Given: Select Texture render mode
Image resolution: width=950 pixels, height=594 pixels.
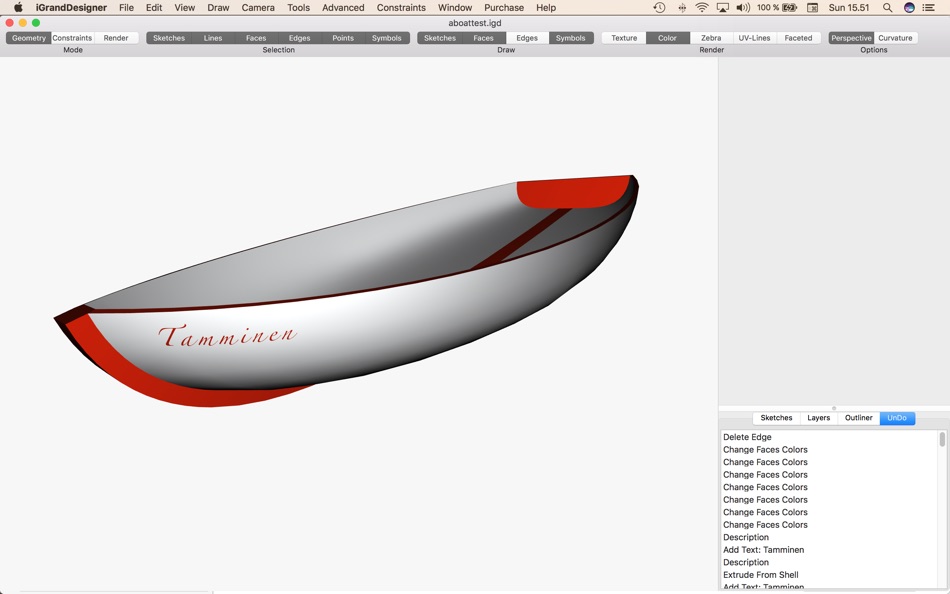Looking at the screenshot, I should click(x=624, y=38).
